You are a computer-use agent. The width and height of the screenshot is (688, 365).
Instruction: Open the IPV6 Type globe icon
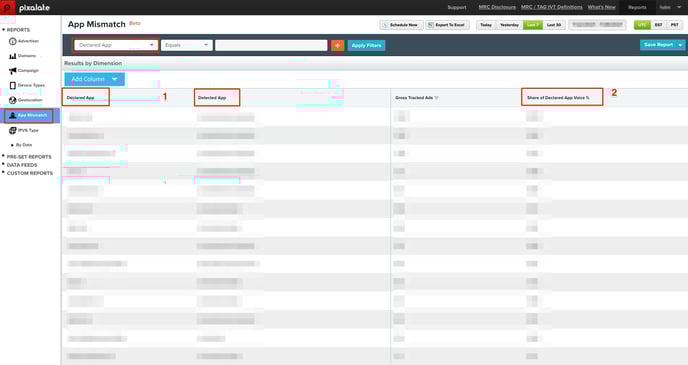tap(13, 130)
